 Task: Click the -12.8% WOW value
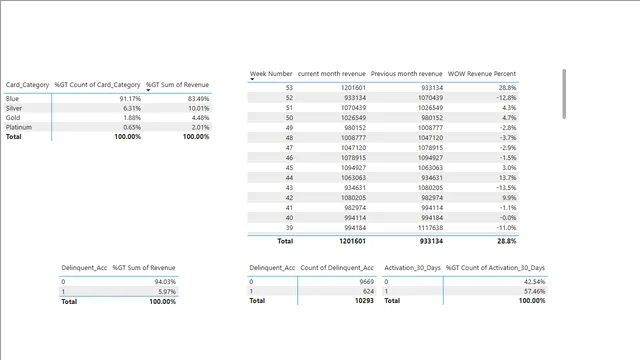coord(506,98)
